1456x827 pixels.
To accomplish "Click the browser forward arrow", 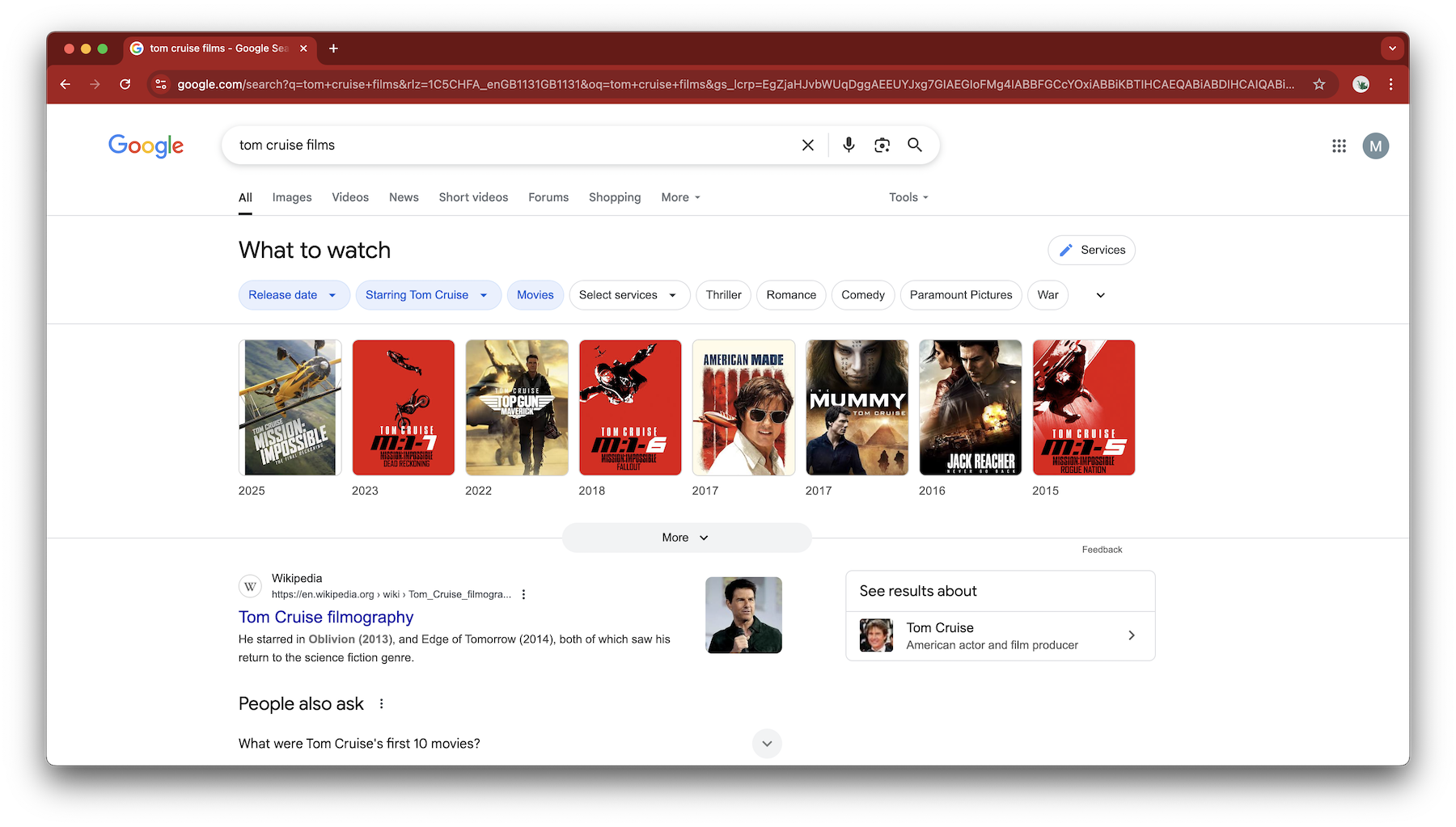I will click(95, 84).
